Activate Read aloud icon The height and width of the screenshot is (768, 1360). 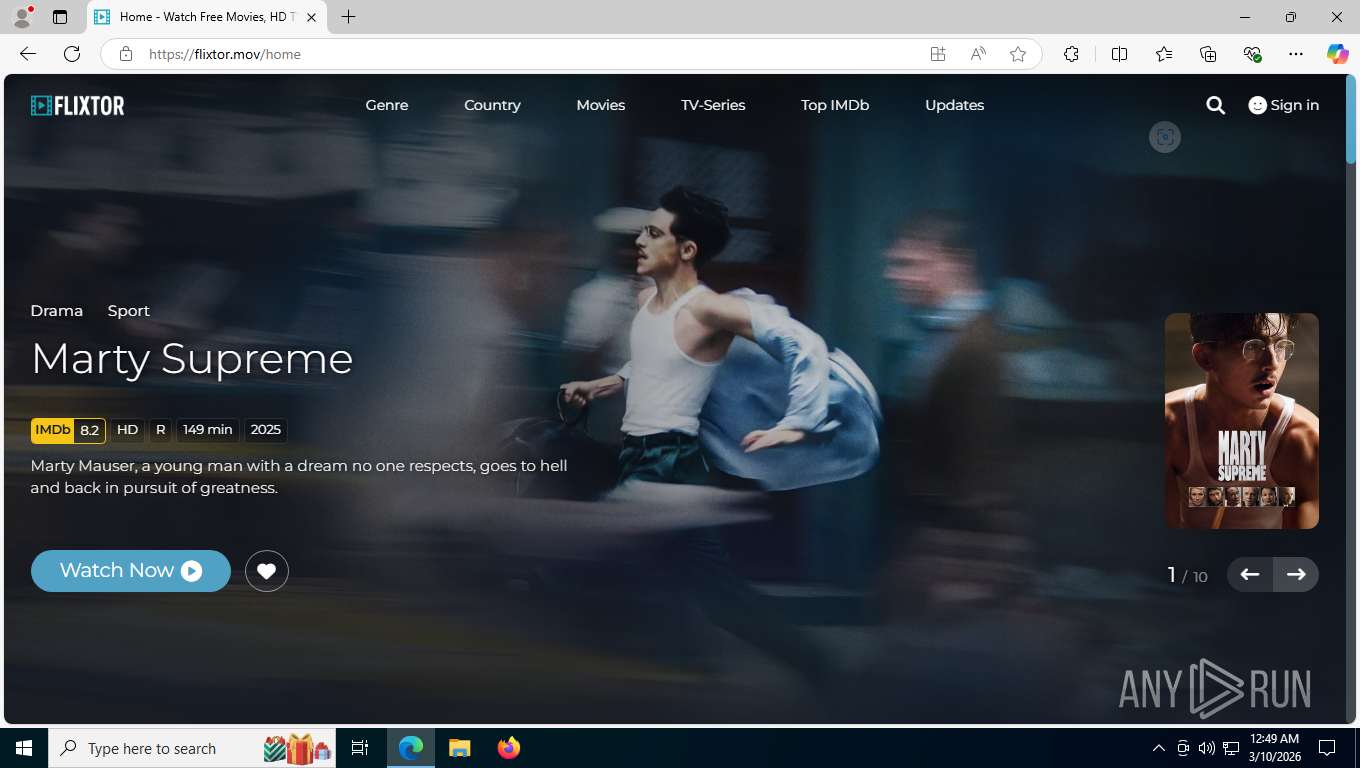[x=978, y=54]
